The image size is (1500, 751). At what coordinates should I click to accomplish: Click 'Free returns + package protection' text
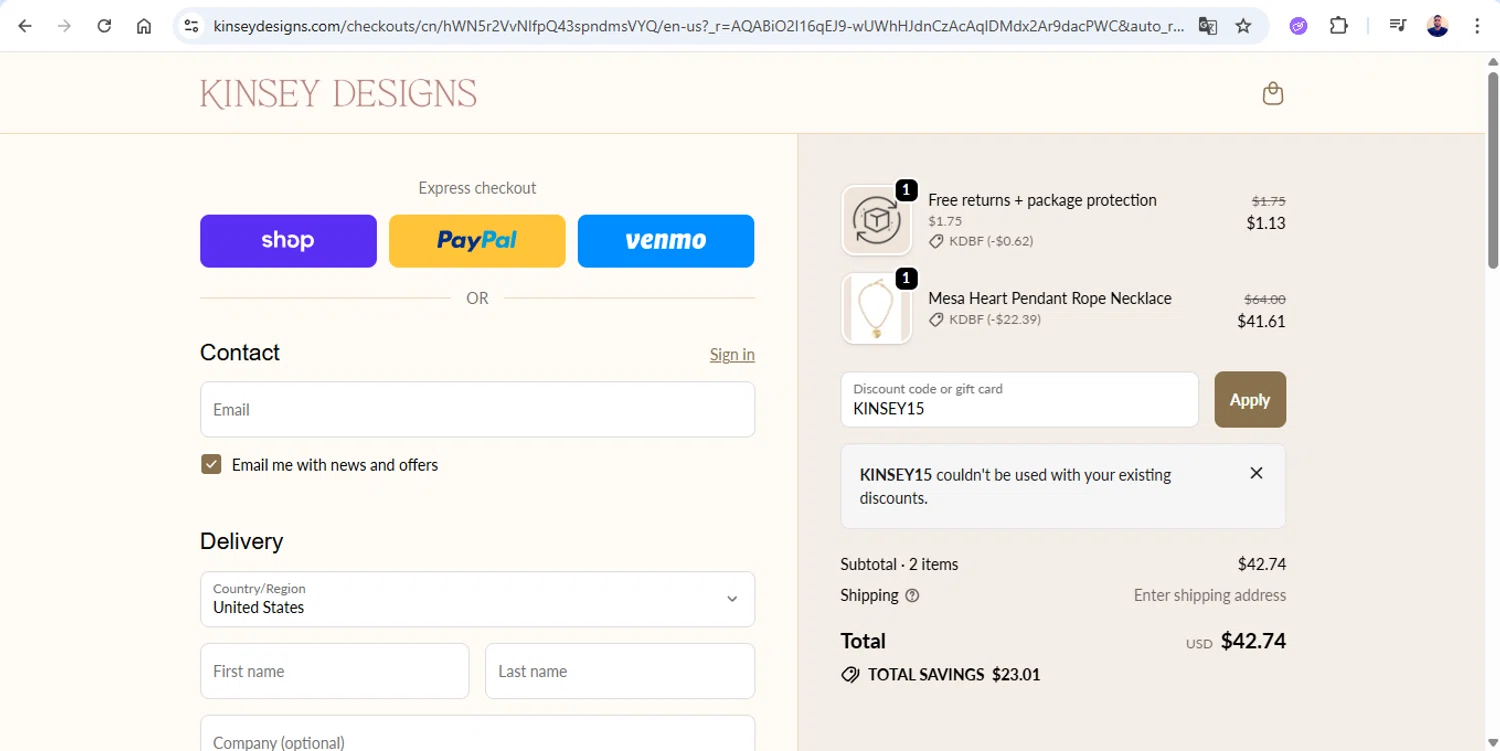click(1042, 200)
